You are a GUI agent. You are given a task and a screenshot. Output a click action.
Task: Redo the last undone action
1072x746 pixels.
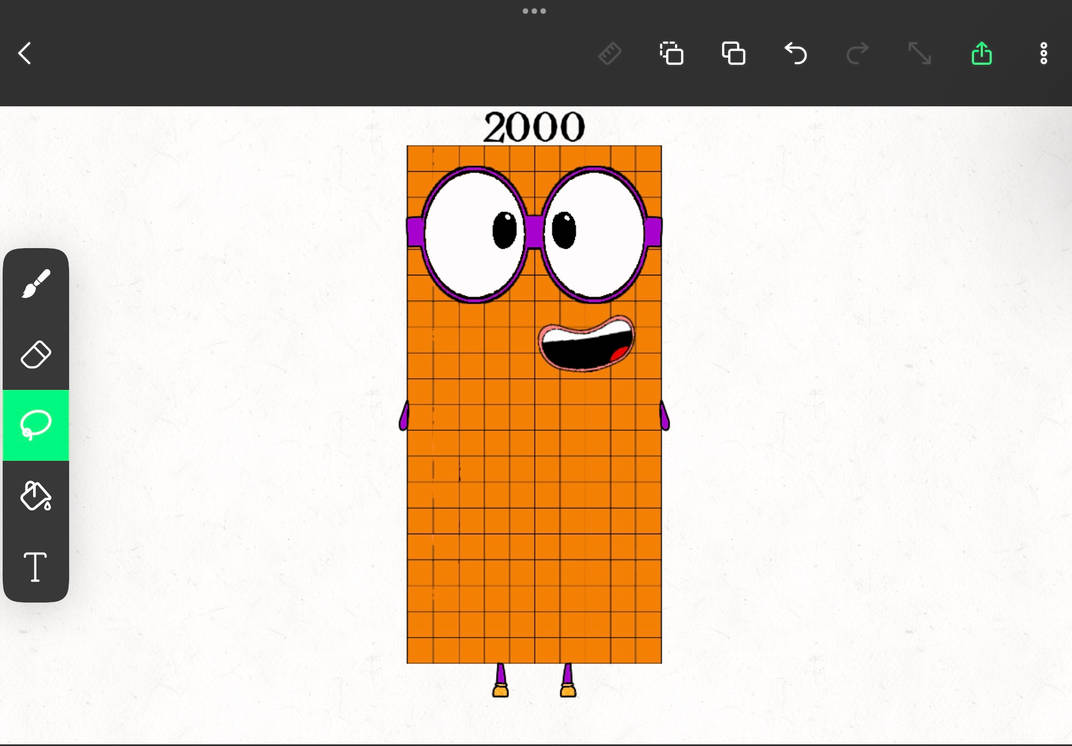tap(857, 53)
